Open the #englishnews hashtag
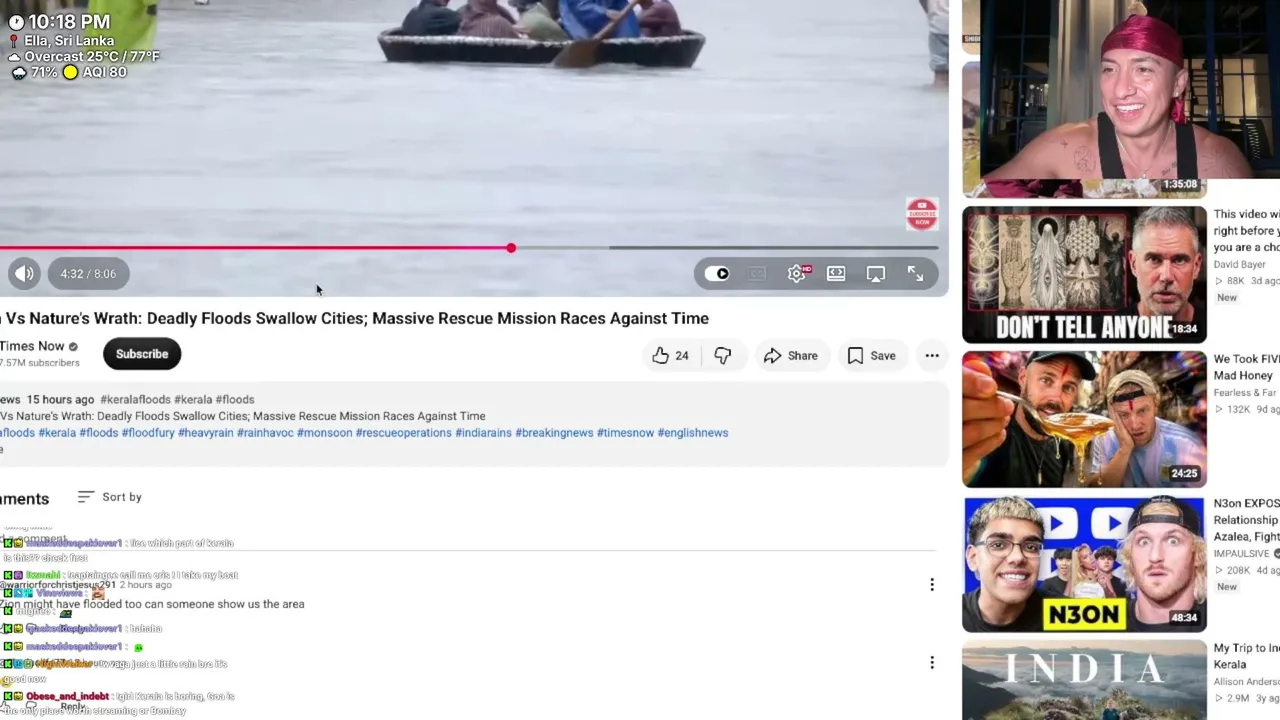Screen dimensions: 1280x720 [x=693, y=433]
